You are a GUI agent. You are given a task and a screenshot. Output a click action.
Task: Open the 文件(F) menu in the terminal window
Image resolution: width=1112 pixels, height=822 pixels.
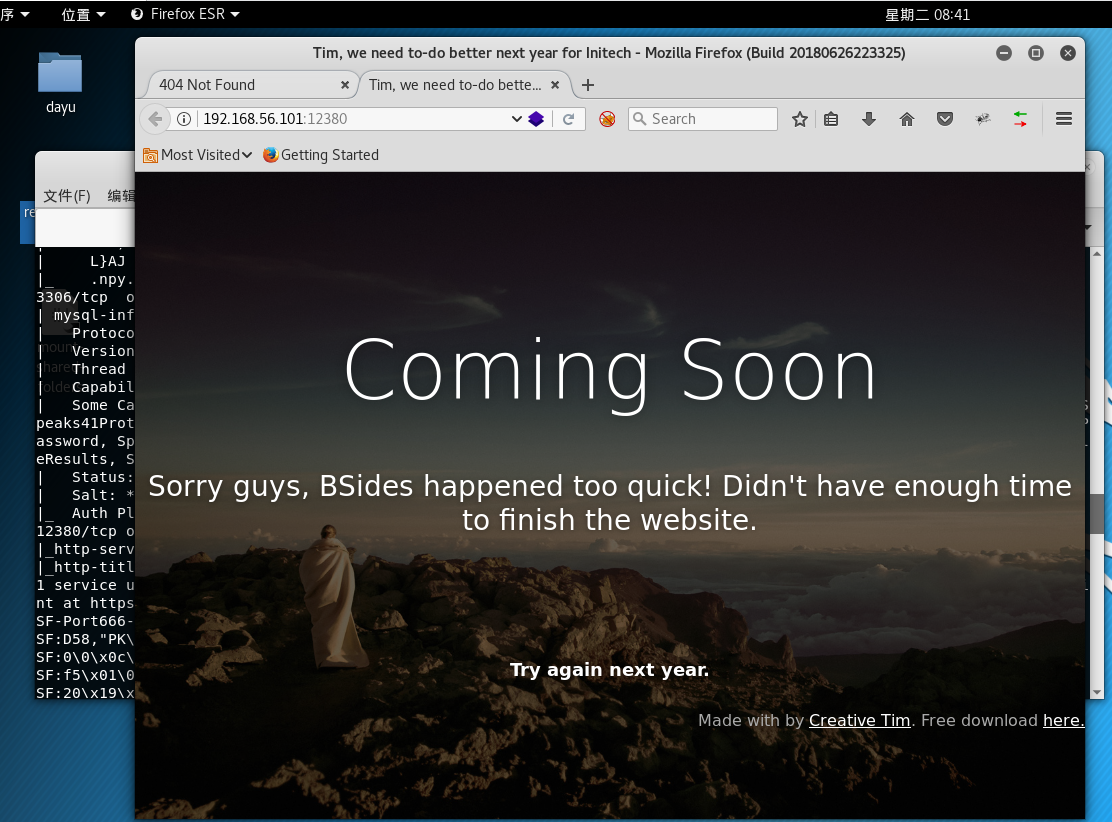pos(67,196)
